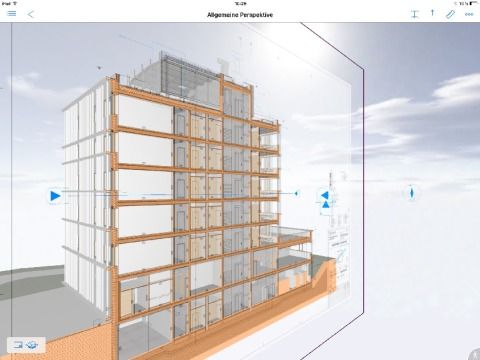
Task: Tap the partially visible round corner button
Action: [475, 355]
